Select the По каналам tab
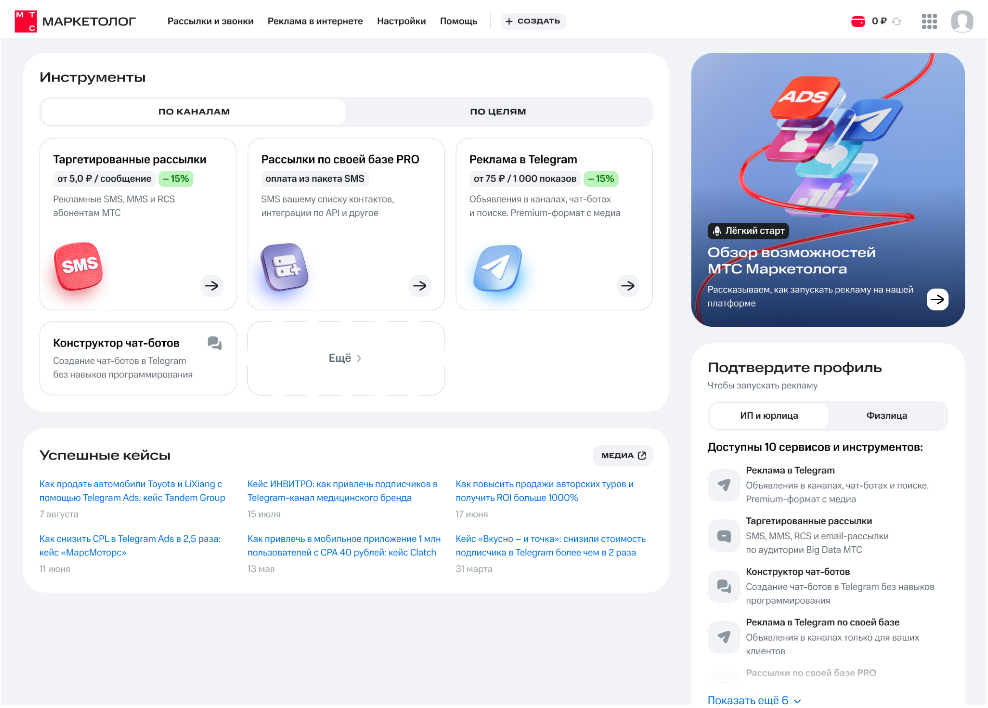The image size is (988, 708). (194, 112)
